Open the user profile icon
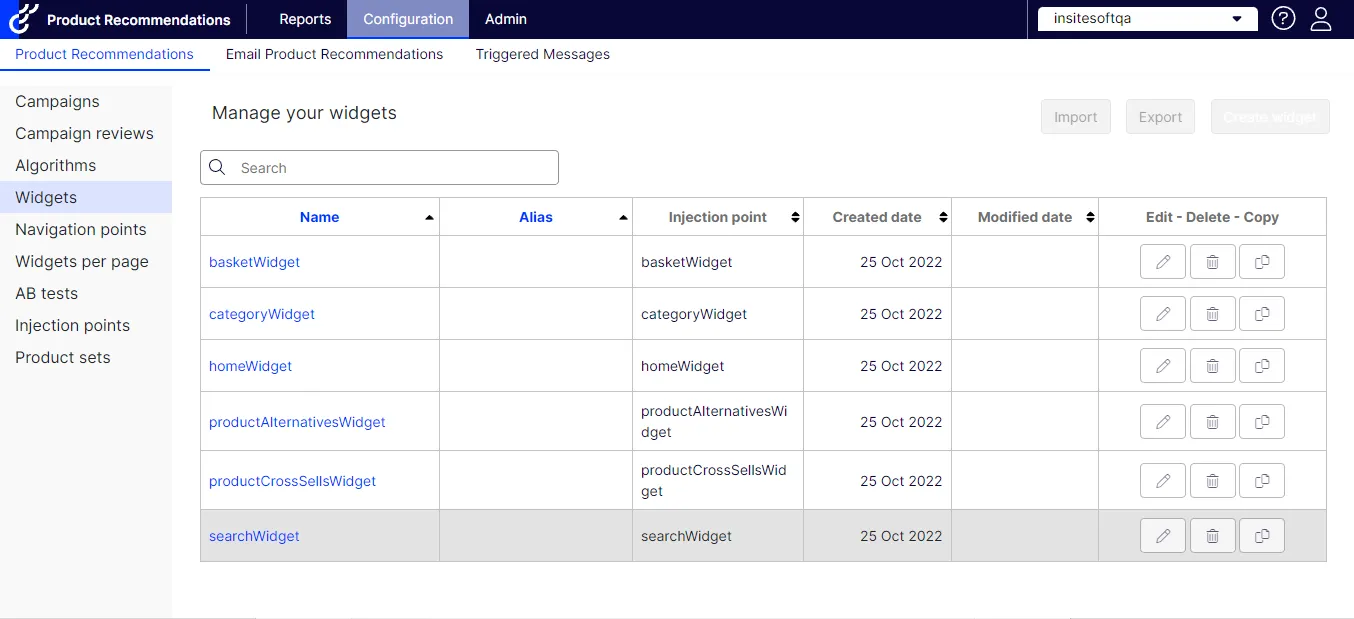The image size is (1354, 619). pos(1321,19)
